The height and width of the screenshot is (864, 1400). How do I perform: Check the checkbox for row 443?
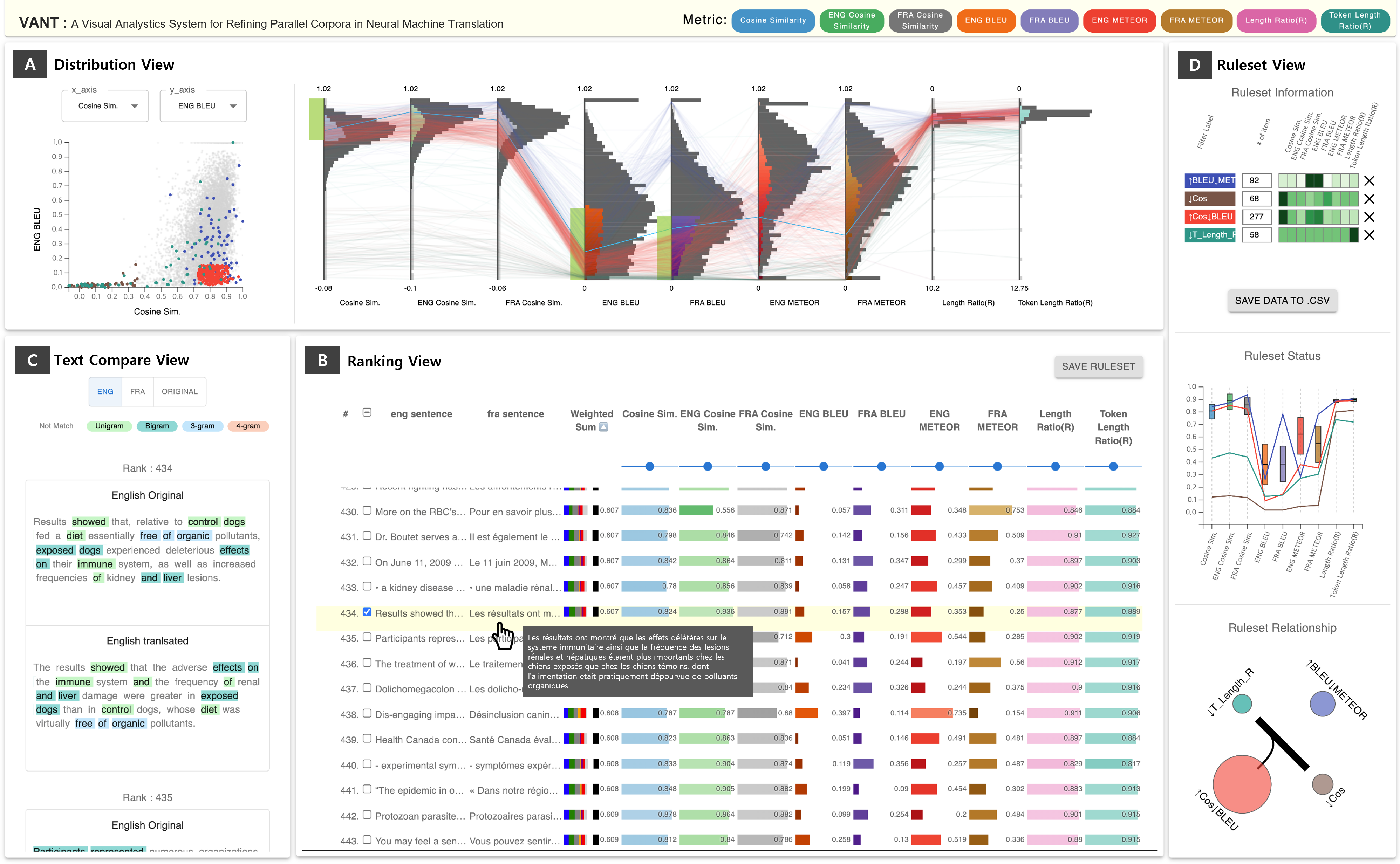tap(367, 839)
